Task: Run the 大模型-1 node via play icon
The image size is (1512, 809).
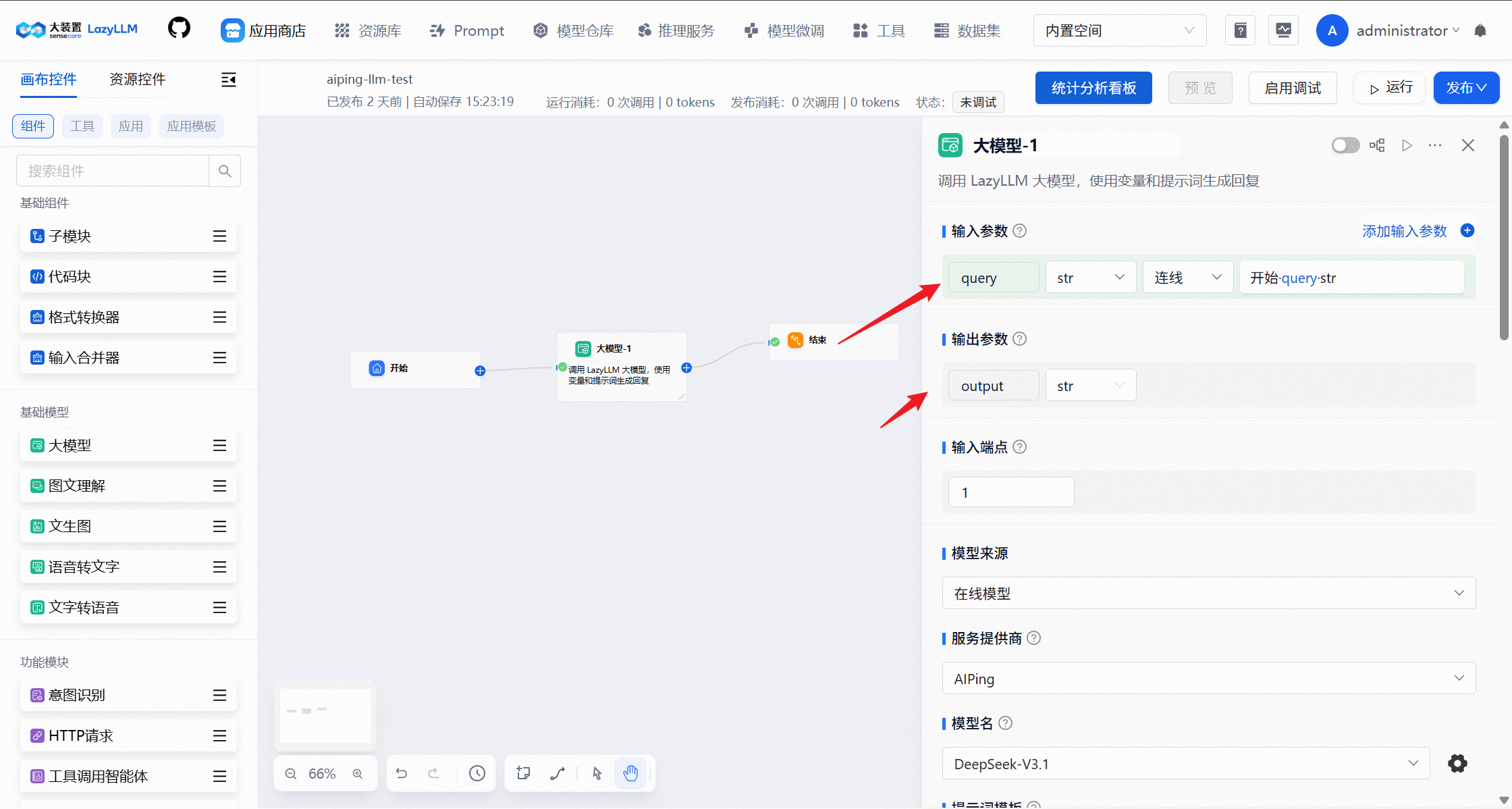Action: [x=1407, y=145]
